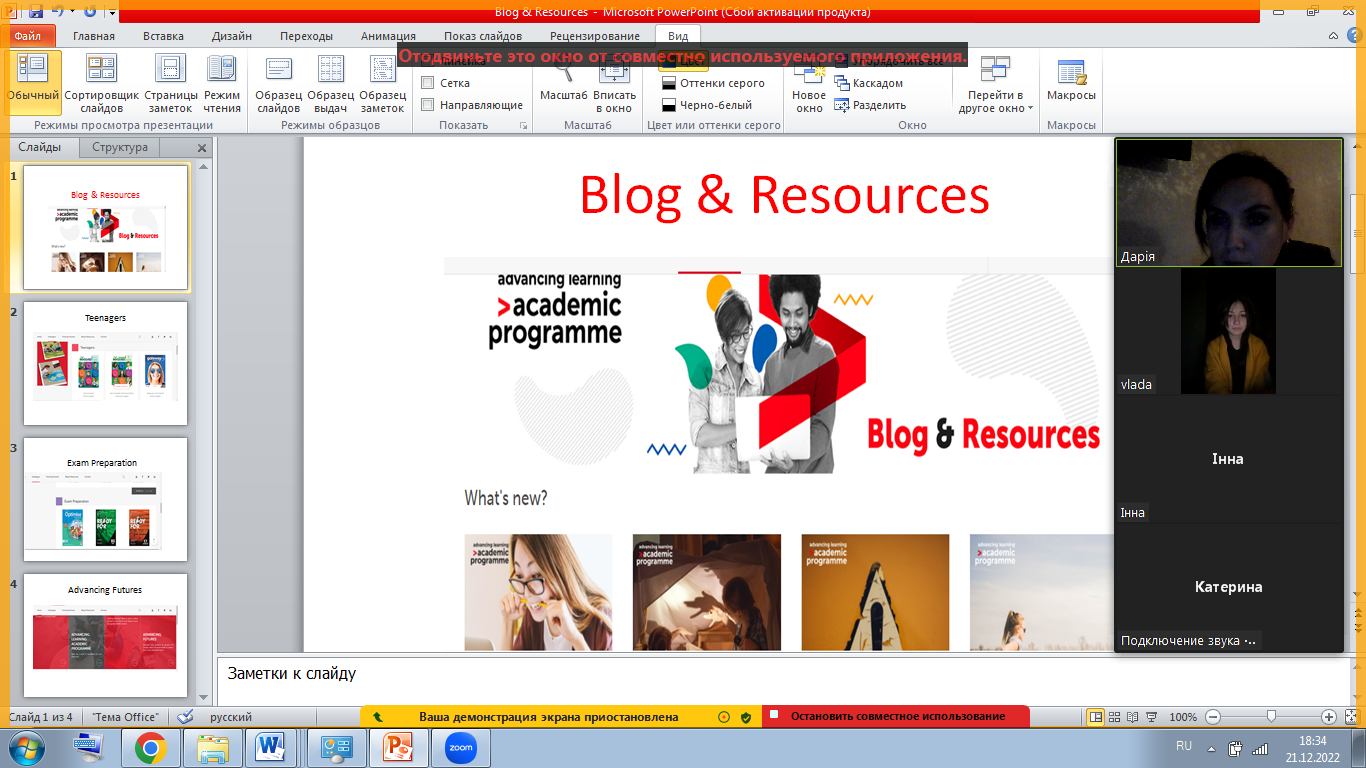Show hidden tray icons arrow
This screenshot has width=1366, height=768.
click(x=1211, y=748)
